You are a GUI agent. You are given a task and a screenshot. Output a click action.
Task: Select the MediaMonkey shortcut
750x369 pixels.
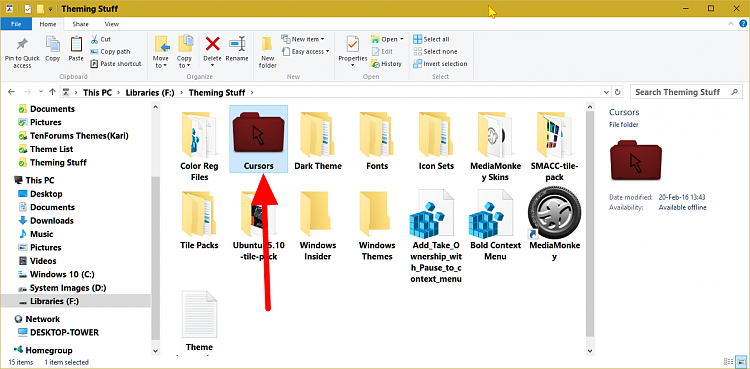[554, 225]
